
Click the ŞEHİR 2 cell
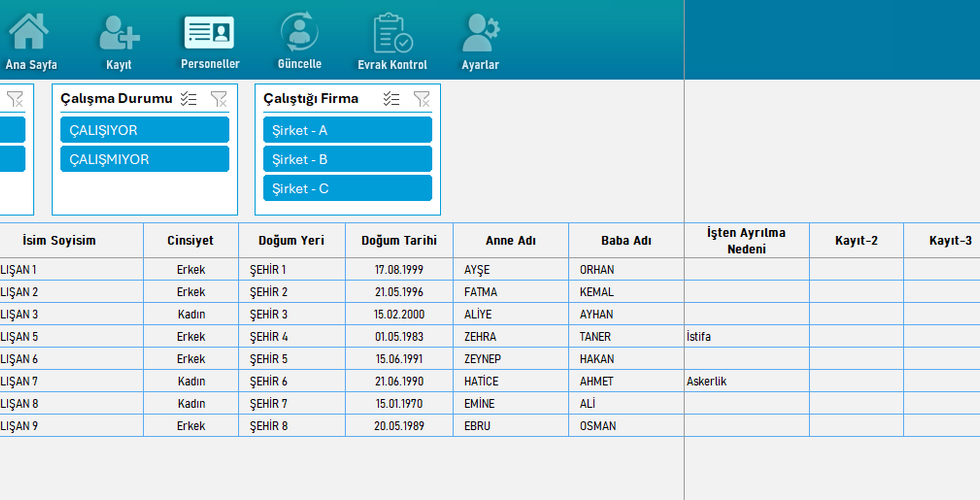[292, 292]
